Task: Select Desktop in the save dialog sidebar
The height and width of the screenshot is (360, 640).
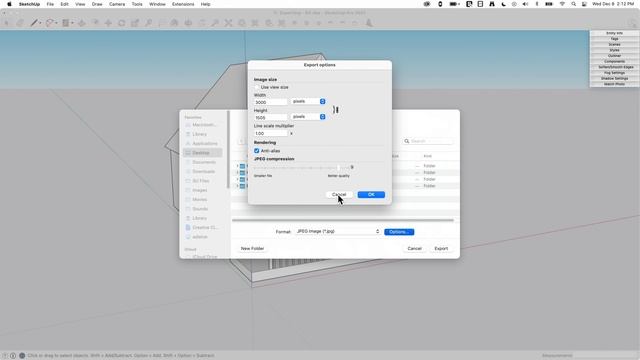Action: click(x=202, y=153)
